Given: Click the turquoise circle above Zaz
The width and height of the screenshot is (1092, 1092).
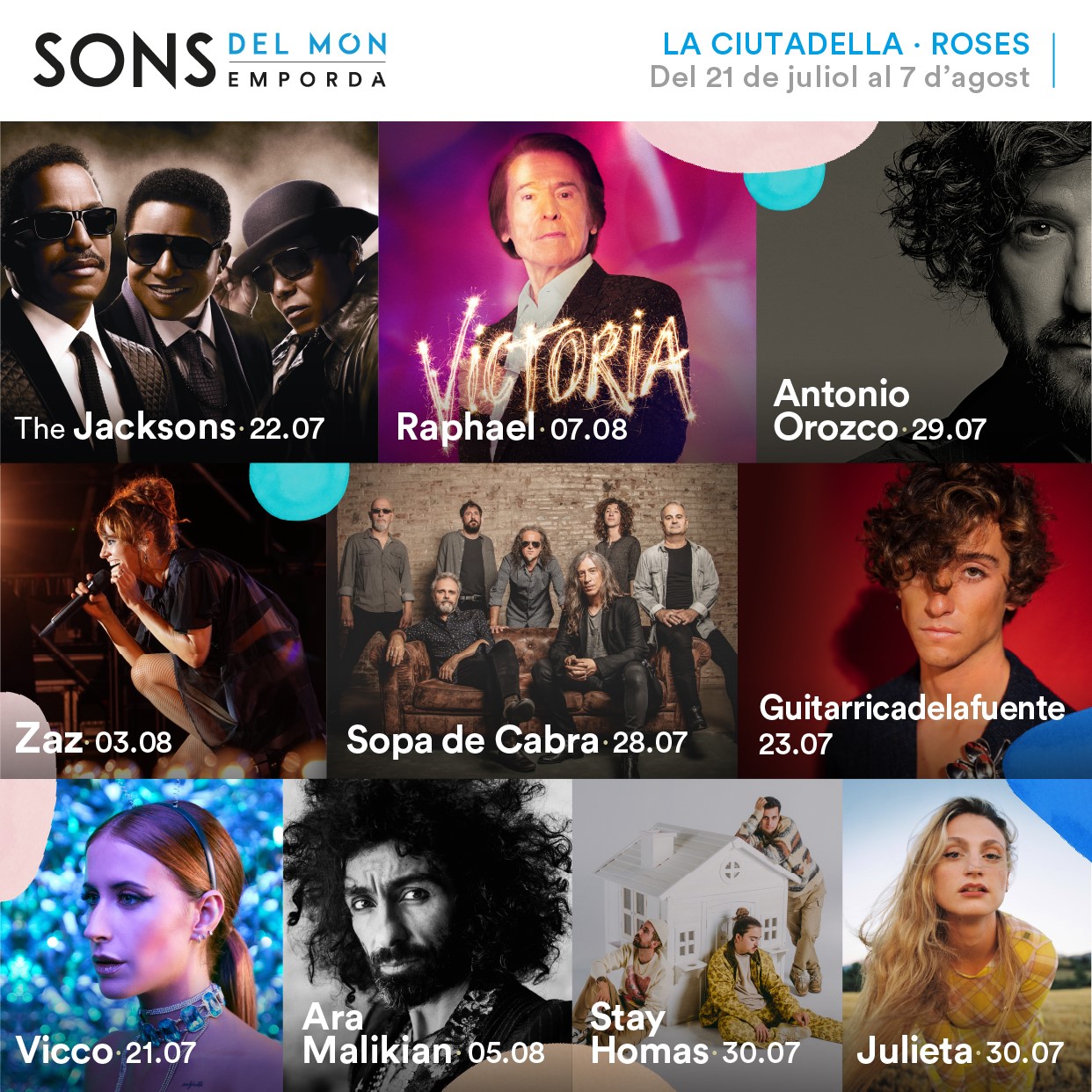Looking at the screenshot, I should pos(299,490).
